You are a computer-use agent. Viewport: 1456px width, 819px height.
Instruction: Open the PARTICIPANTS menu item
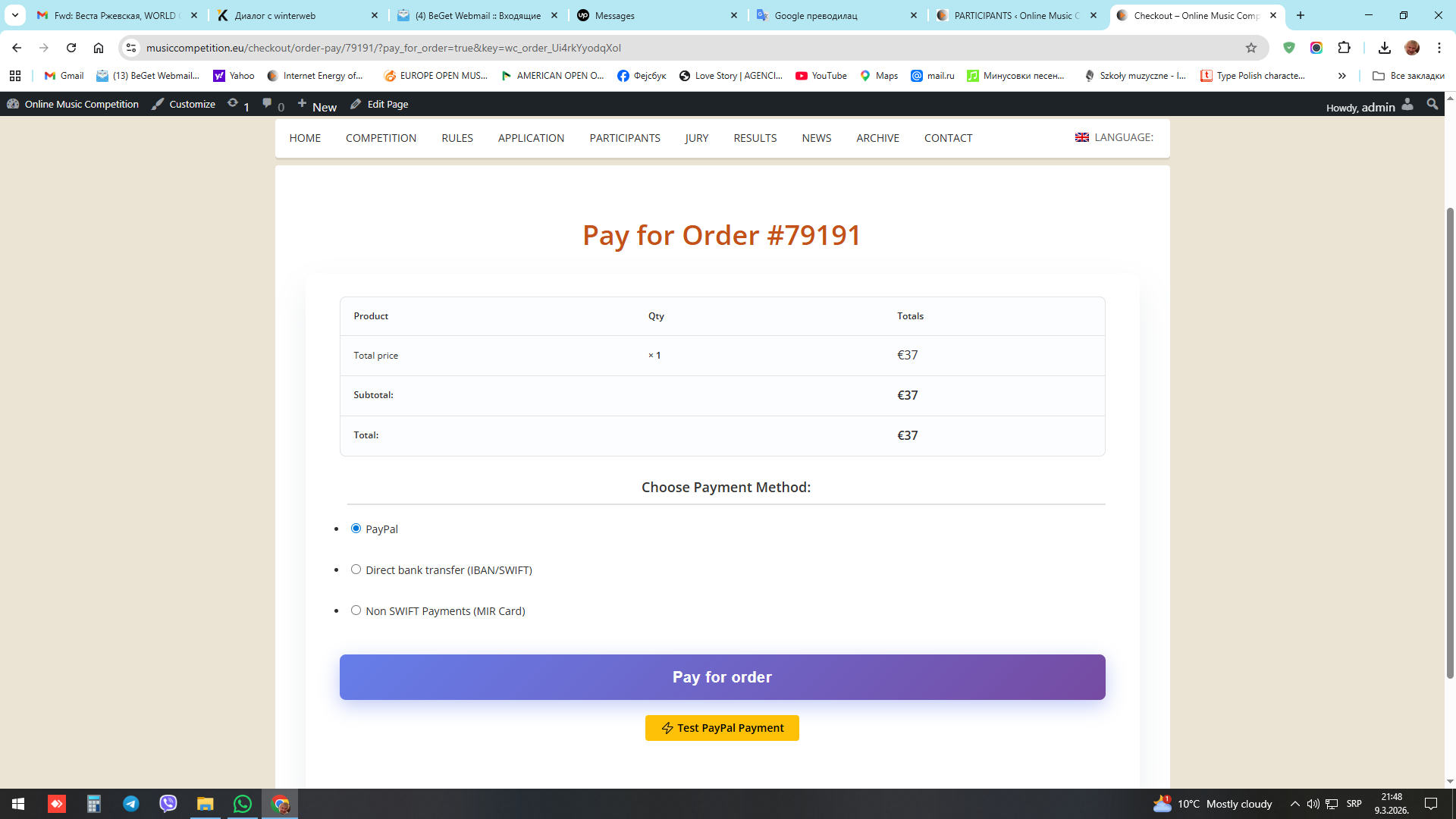625,138
